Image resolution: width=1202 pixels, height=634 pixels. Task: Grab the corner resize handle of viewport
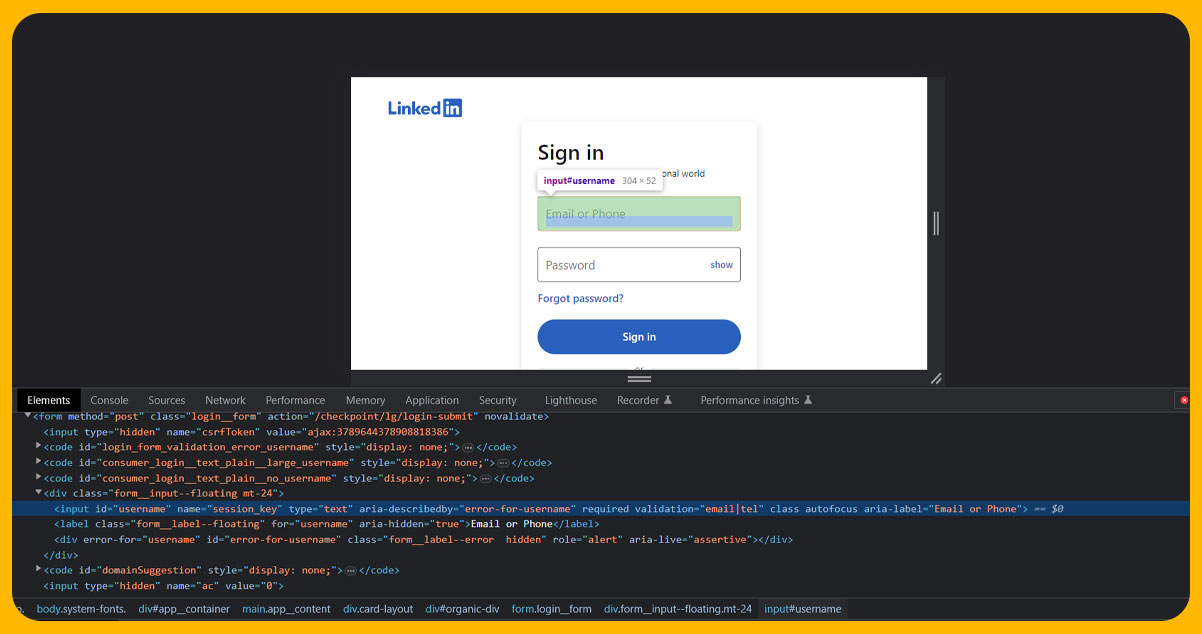click(936, 378)
